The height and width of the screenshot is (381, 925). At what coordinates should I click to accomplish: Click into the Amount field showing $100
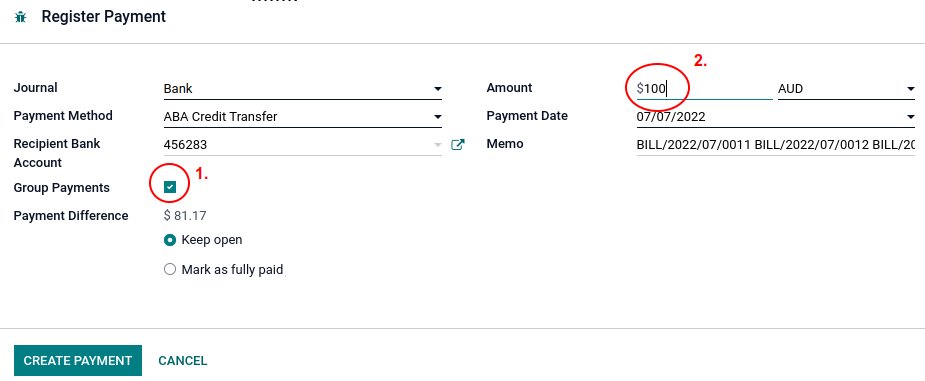[x=704, y=89]
